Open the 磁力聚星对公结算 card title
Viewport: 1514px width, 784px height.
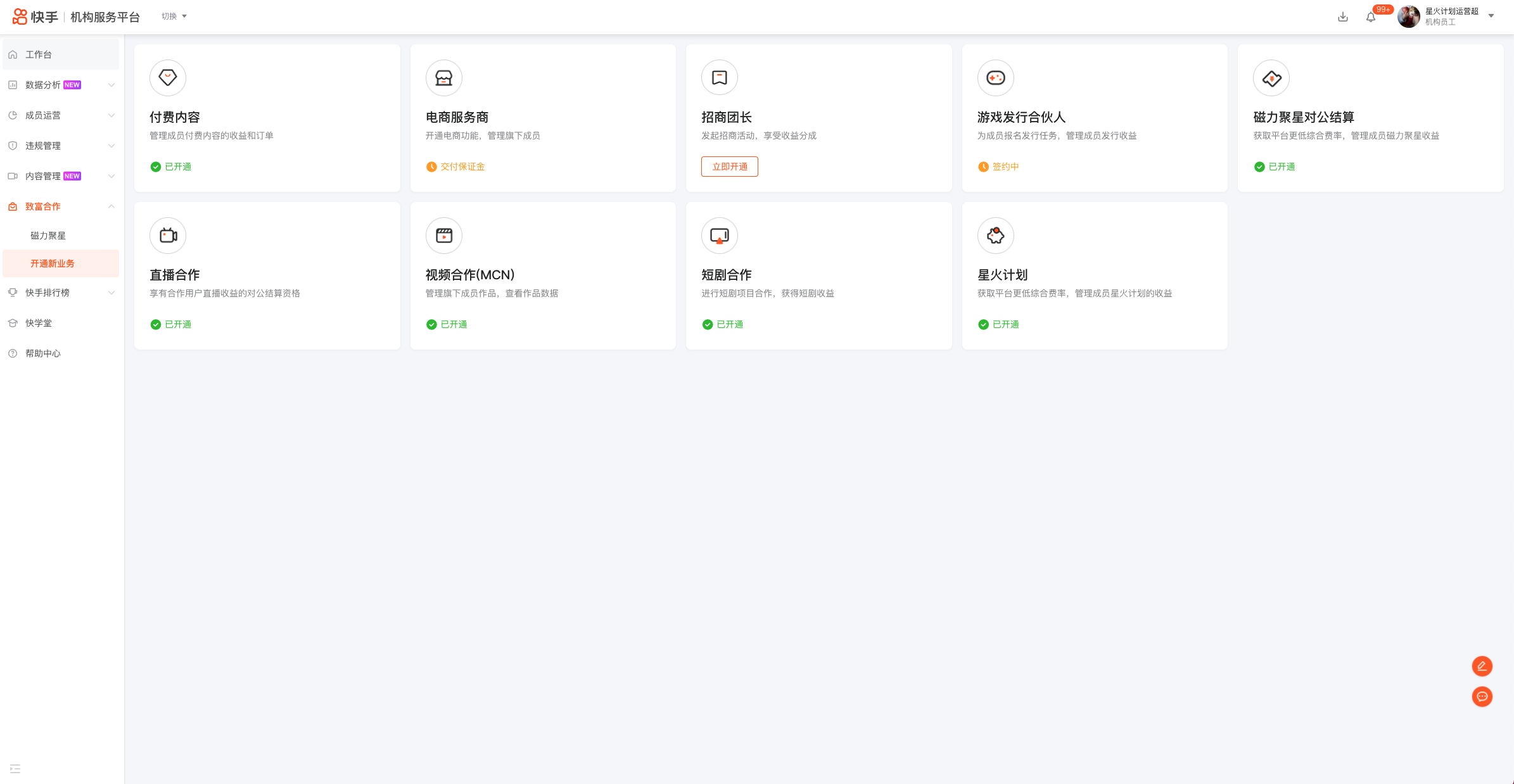coord(1304,117)
